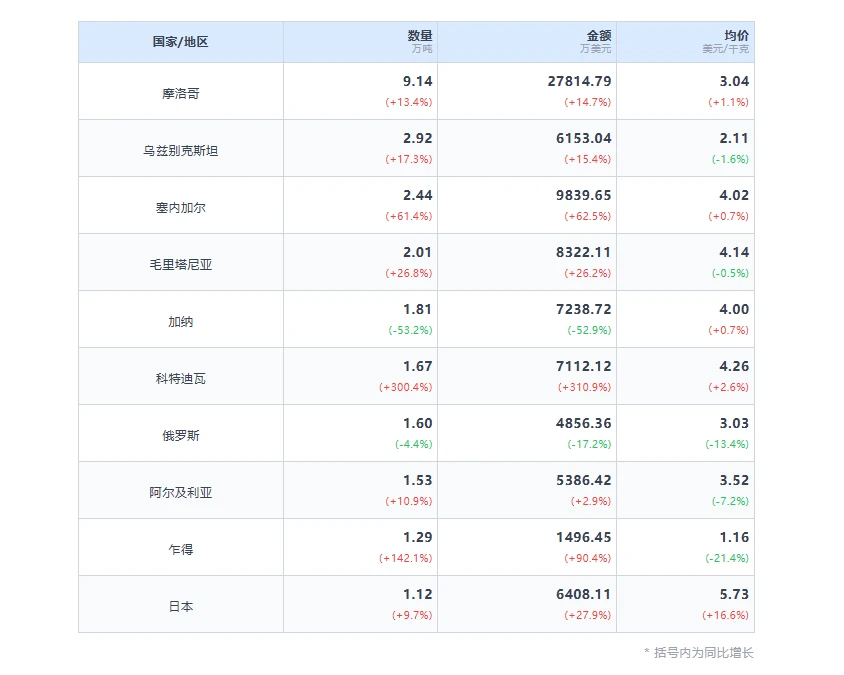The height and width of the screenshot is (675, 844).
Task: Click amount value 4856.36
Action: (584, 424)
